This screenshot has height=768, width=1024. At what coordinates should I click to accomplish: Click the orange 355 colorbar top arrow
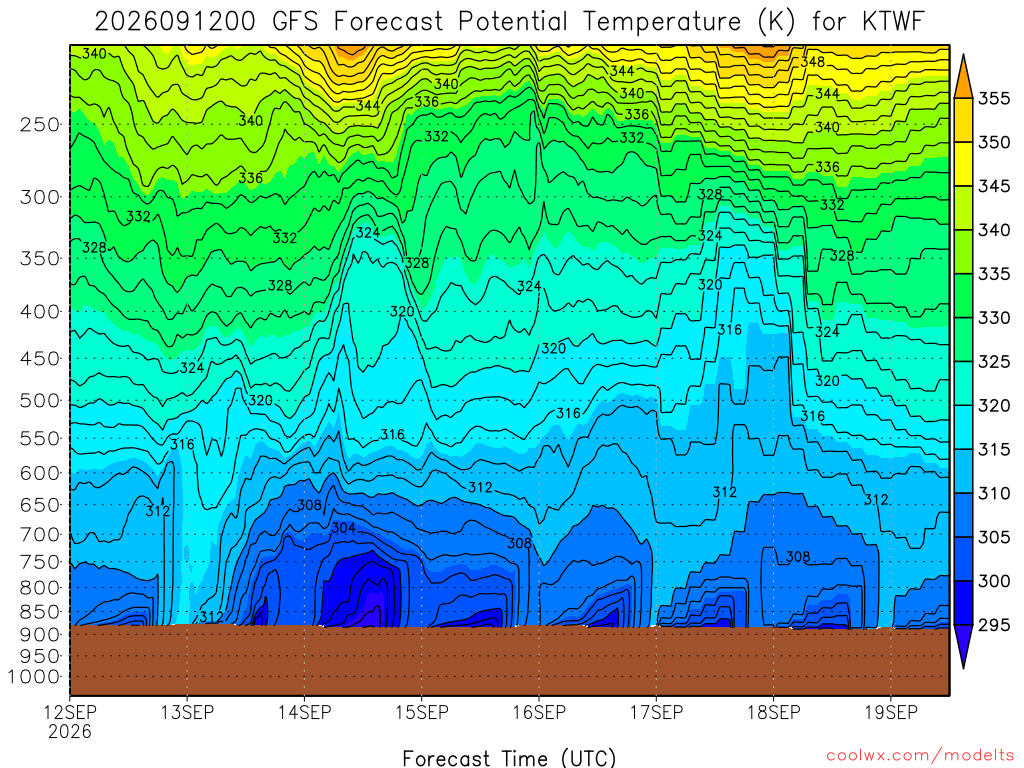tap(963, 77)
